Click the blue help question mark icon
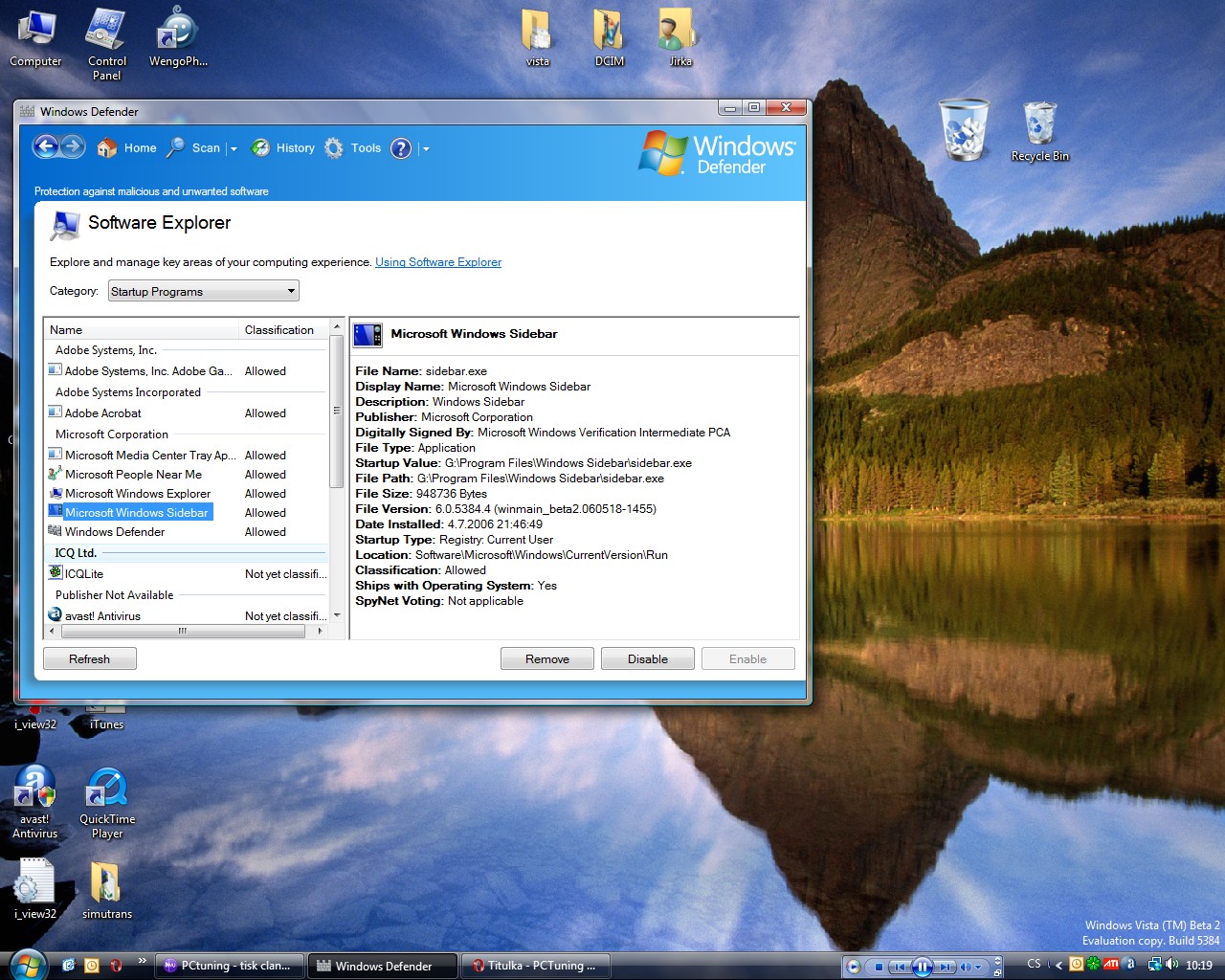 401,148
